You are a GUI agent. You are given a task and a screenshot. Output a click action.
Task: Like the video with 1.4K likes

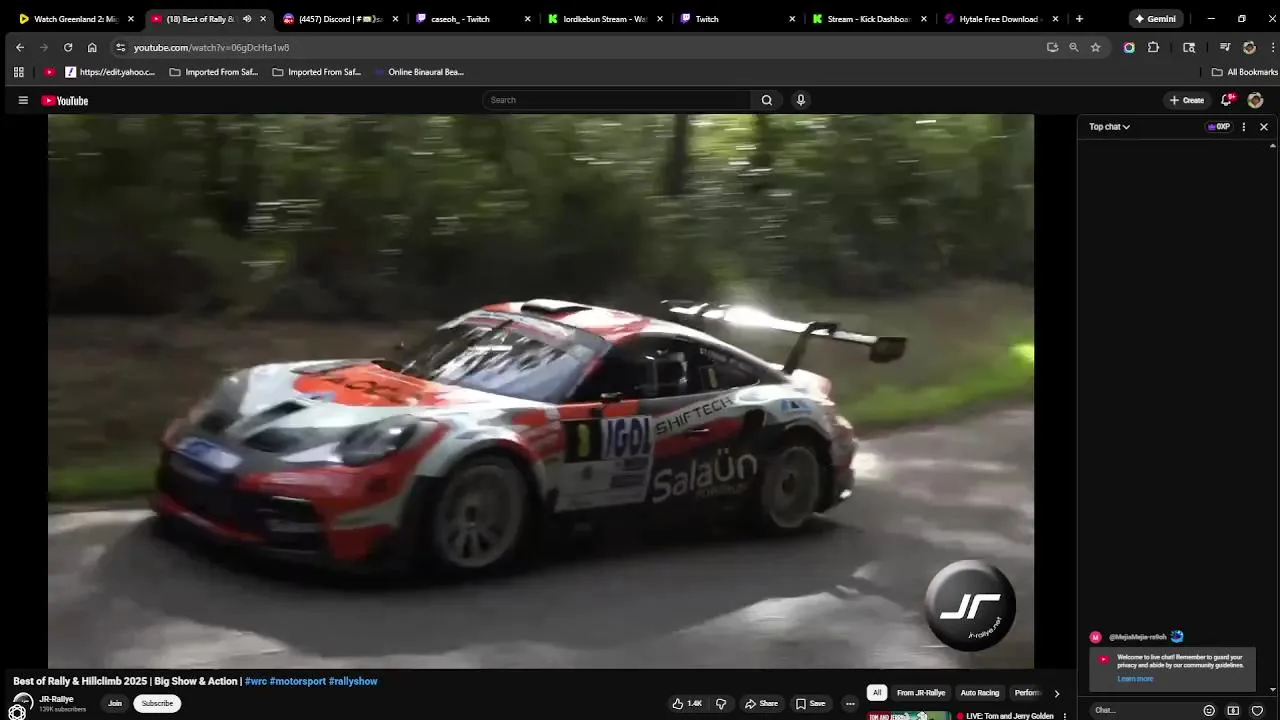tap(687, 703)
